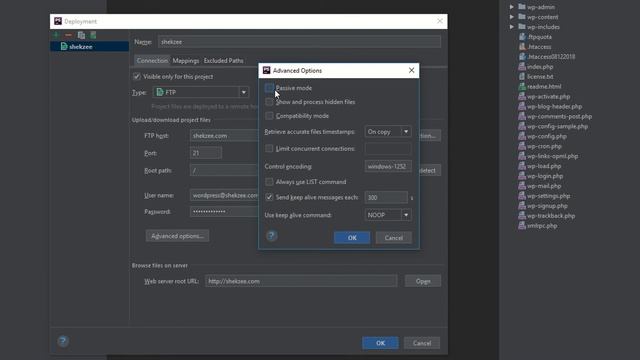Click the Password field
640x360 pixels.
[224, 211]
